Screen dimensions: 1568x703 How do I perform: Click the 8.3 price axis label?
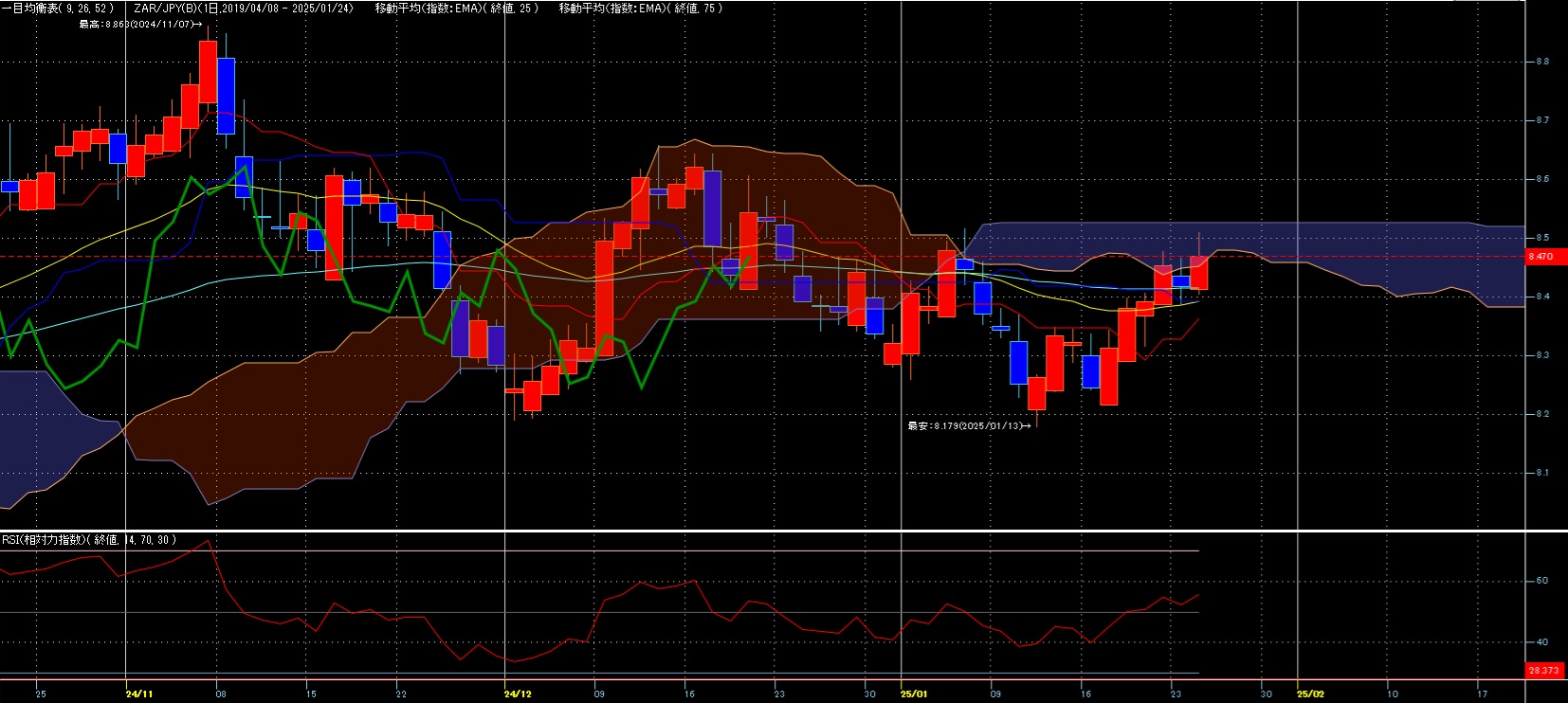pyautogui.click(x=1542, y=355)
